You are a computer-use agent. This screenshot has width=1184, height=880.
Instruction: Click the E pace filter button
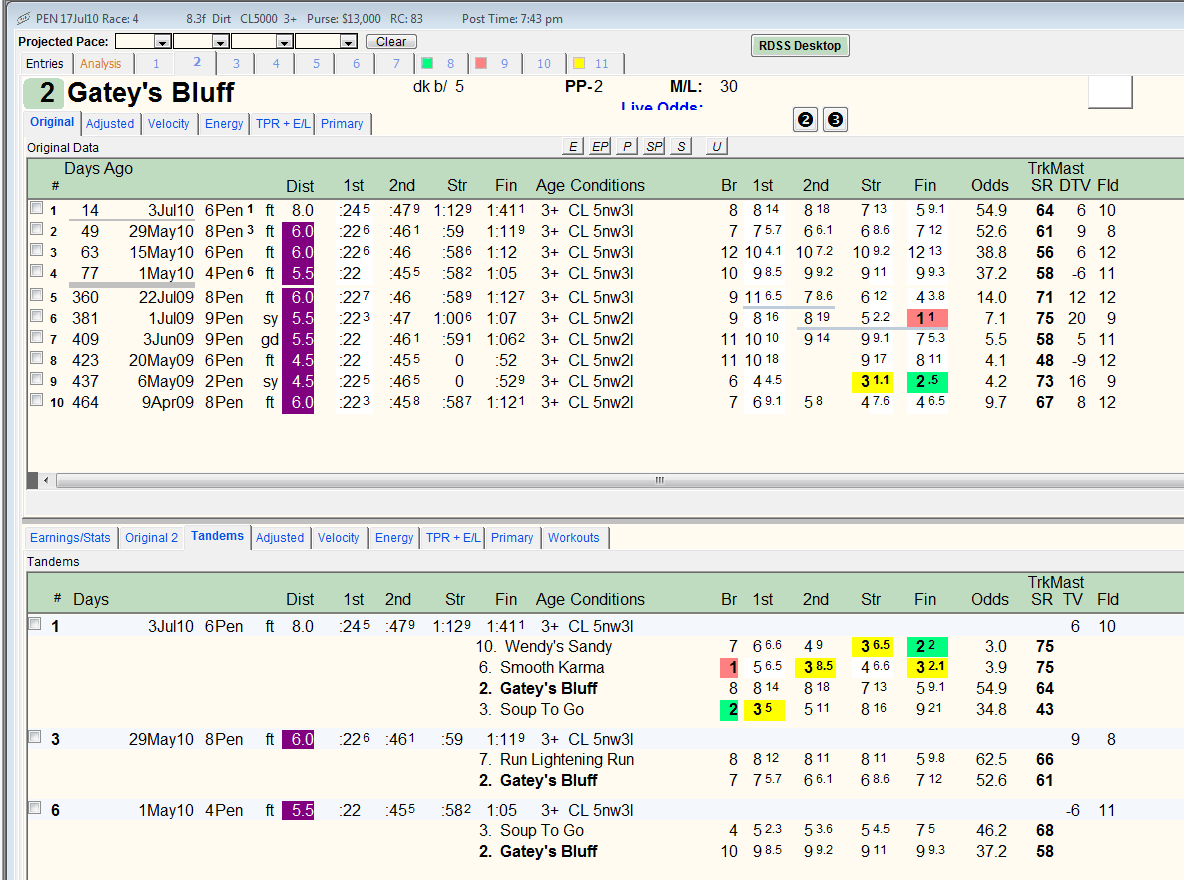(x=573, y=146)
